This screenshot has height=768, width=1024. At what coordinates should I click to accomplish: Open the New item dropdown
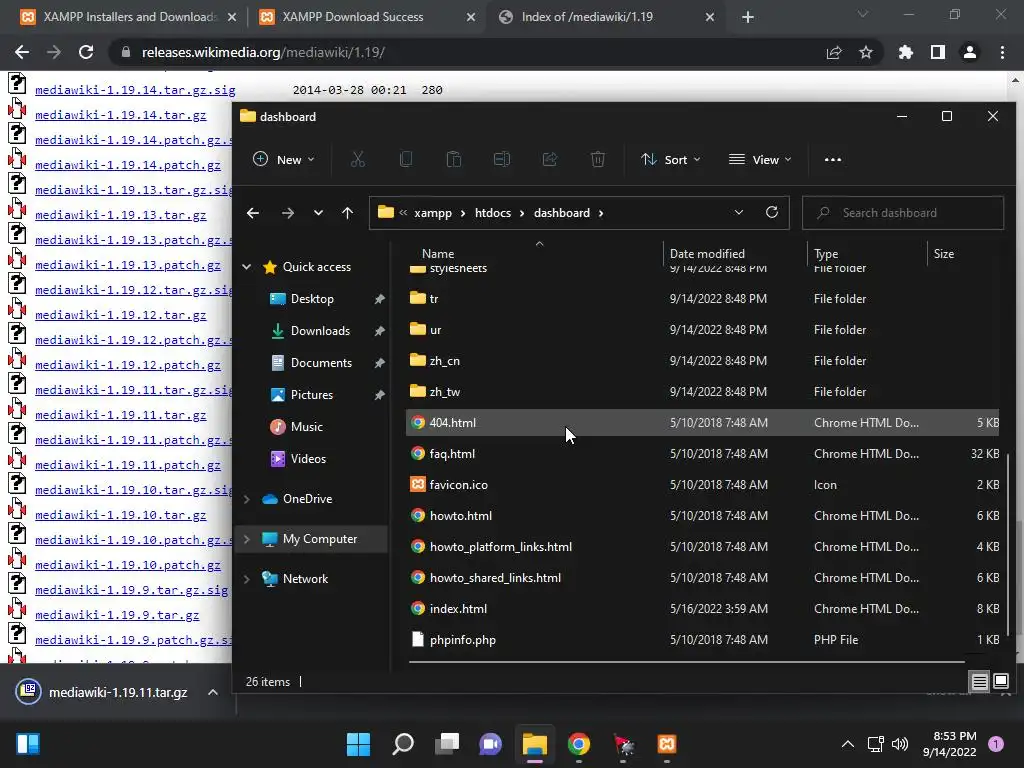coord(284,159)
